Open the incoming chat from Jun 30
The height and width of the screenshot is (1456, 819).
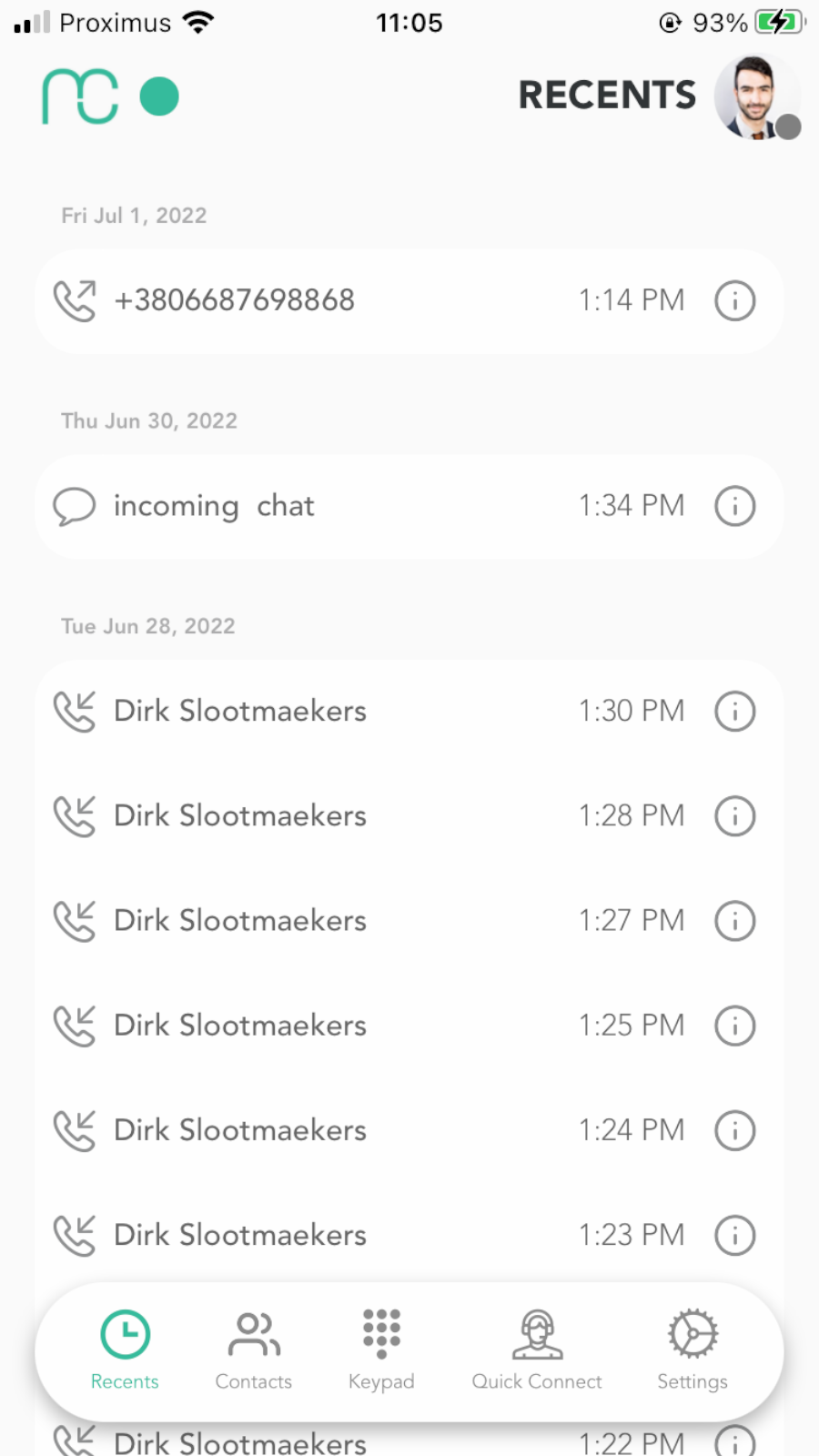[x=409, y=506]
